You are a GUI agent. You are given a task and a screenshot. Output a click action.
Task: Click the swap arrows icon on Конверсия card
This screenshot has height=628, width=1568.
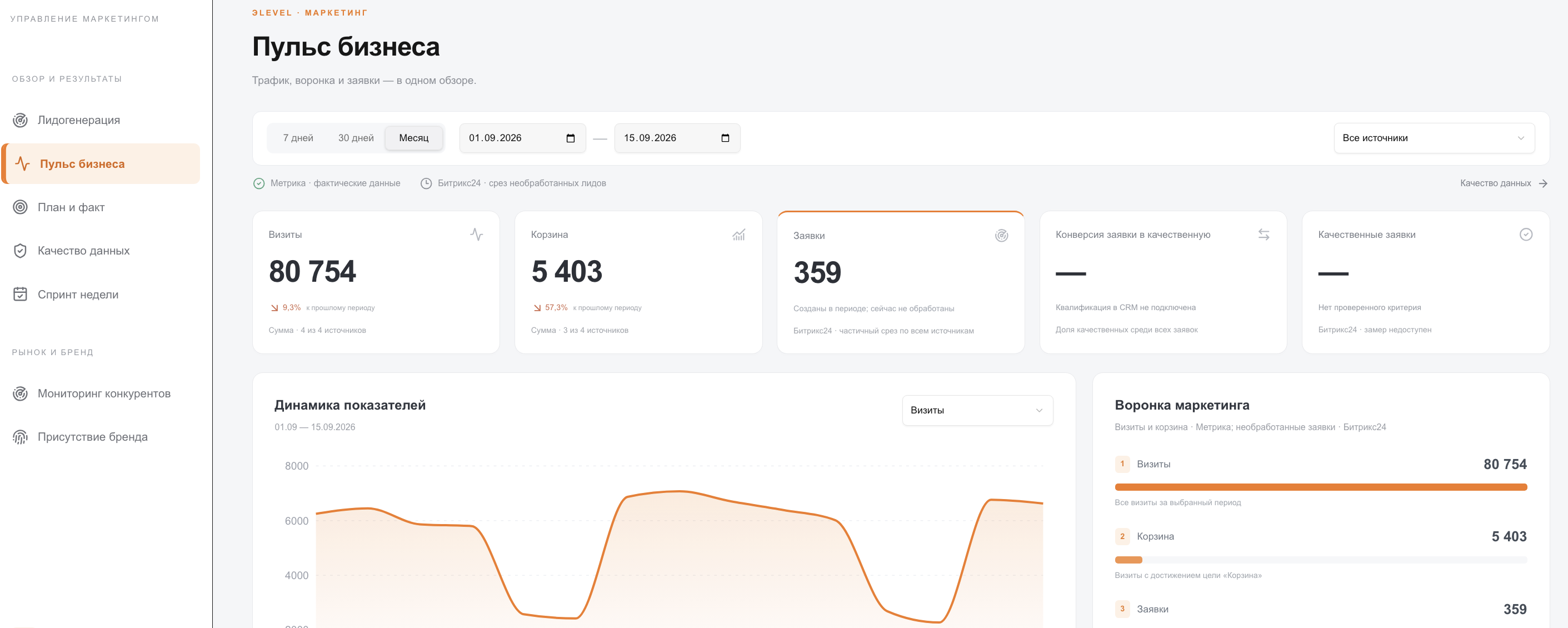tap(1264, 235)
